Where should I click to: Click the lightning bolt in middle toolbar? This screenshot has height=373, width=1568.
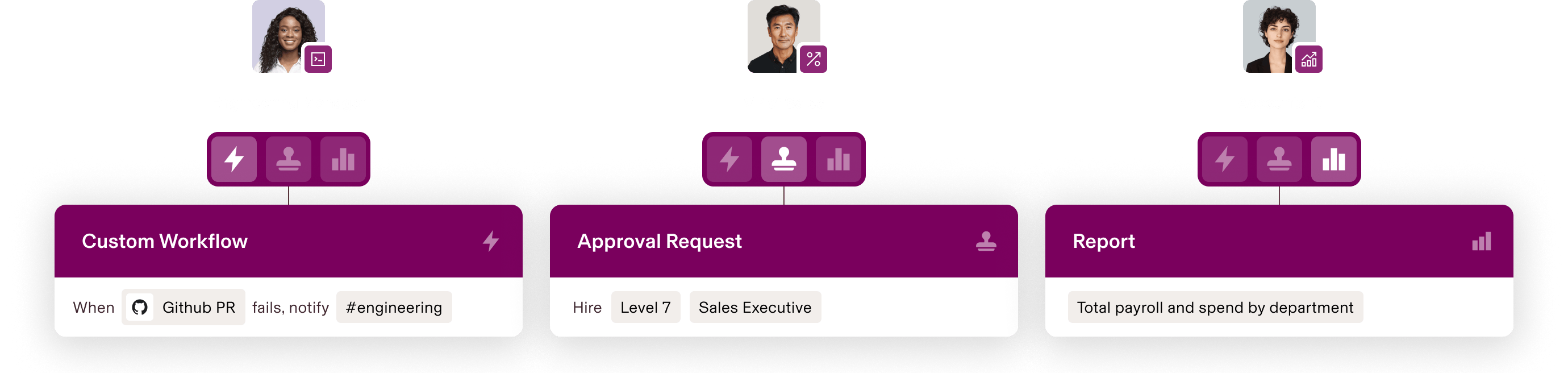click(x=729, y=159)
